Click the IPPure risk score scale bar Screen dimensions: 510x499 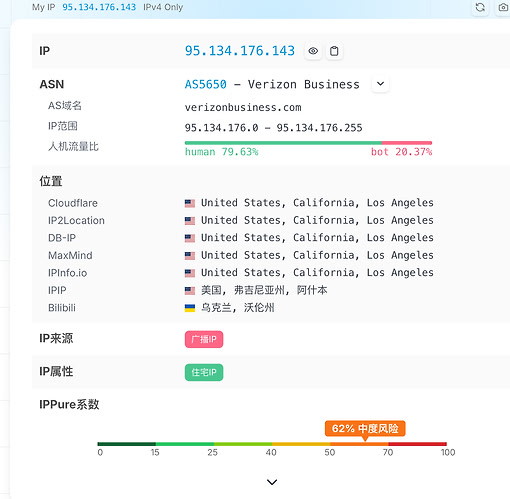click(272, 444)
